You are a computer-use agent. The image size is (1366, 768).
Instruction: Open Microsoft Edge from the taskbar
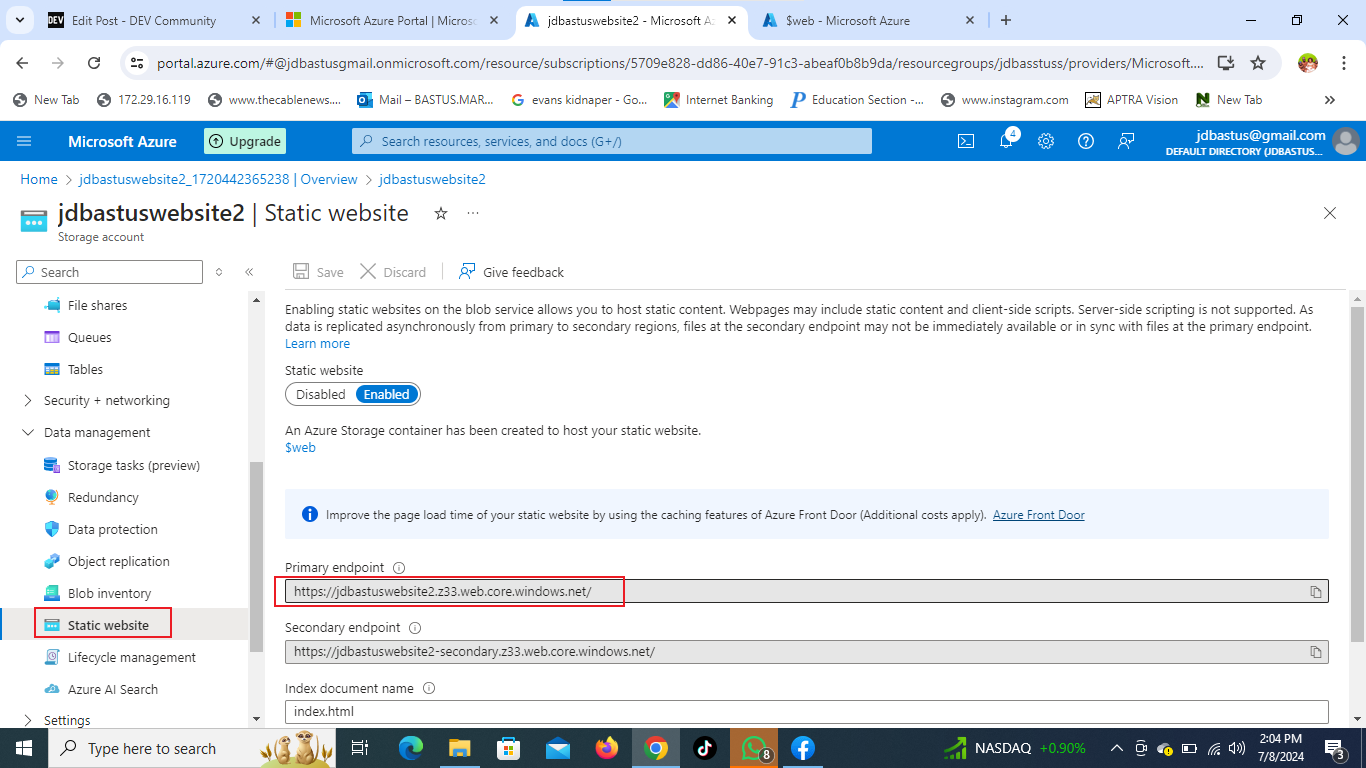(411, 748)
